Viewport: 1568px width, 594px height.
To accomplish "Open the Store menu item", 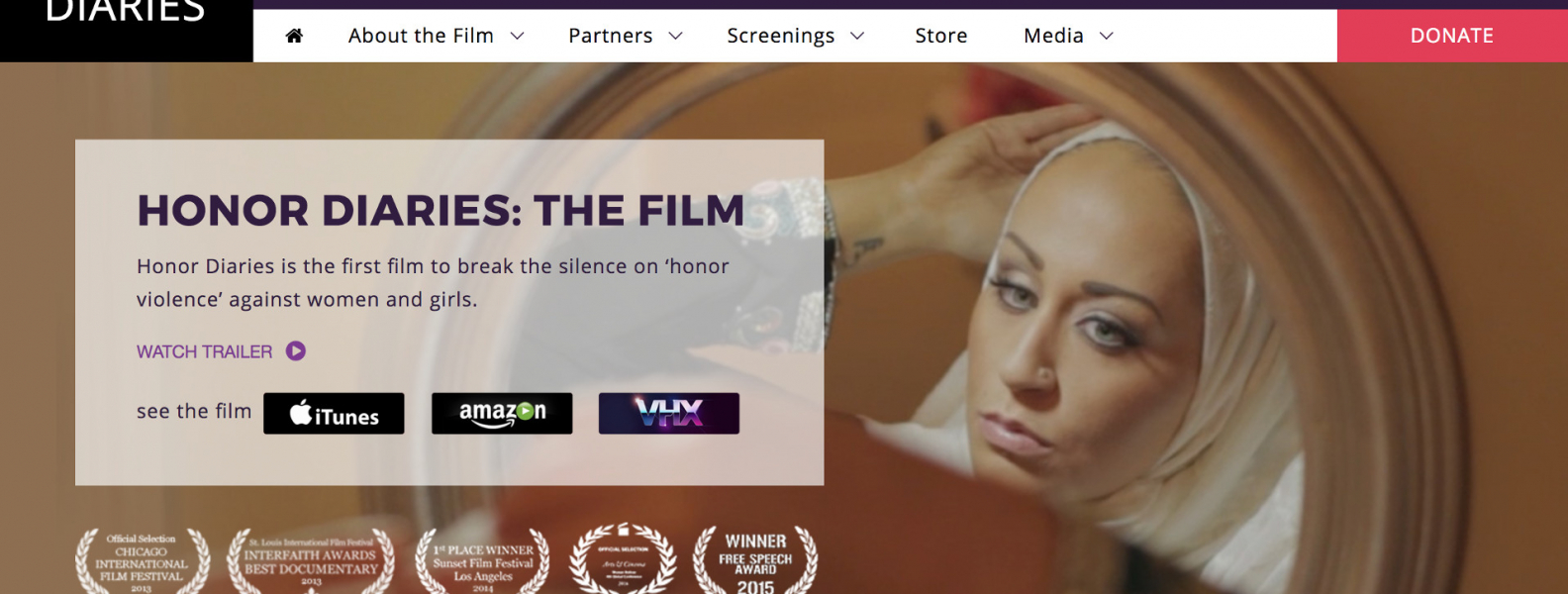I will click(x=941, y=36).
